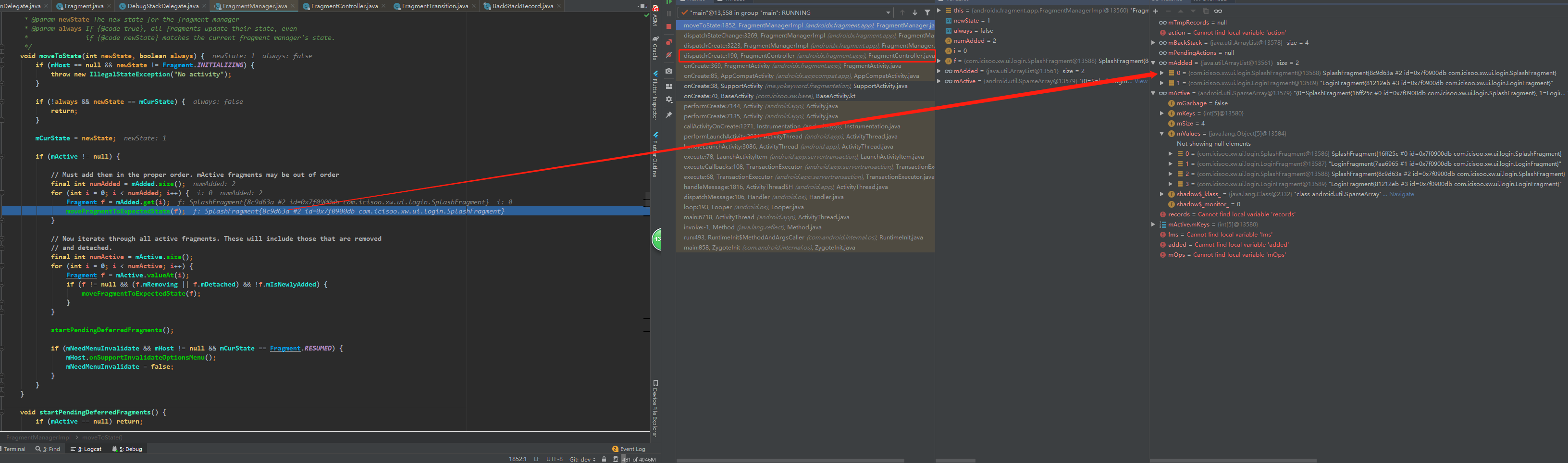Image resolution: width=1568 pixels, height=463 pixels.
Task: Take a thread dump via camera icon
Action: [669, 71]
